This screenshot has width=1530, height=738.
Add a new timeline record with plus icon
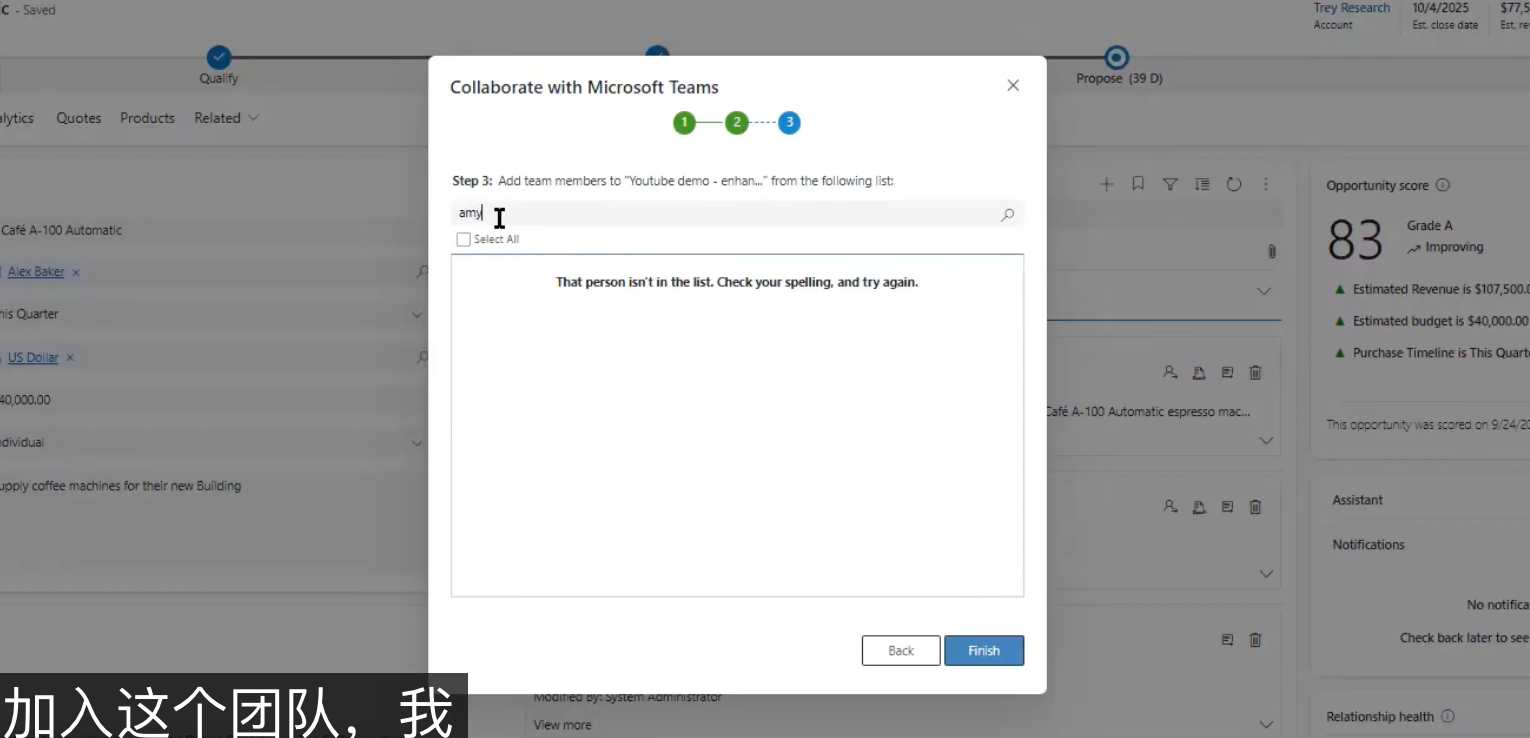(x=1106, y=184)
